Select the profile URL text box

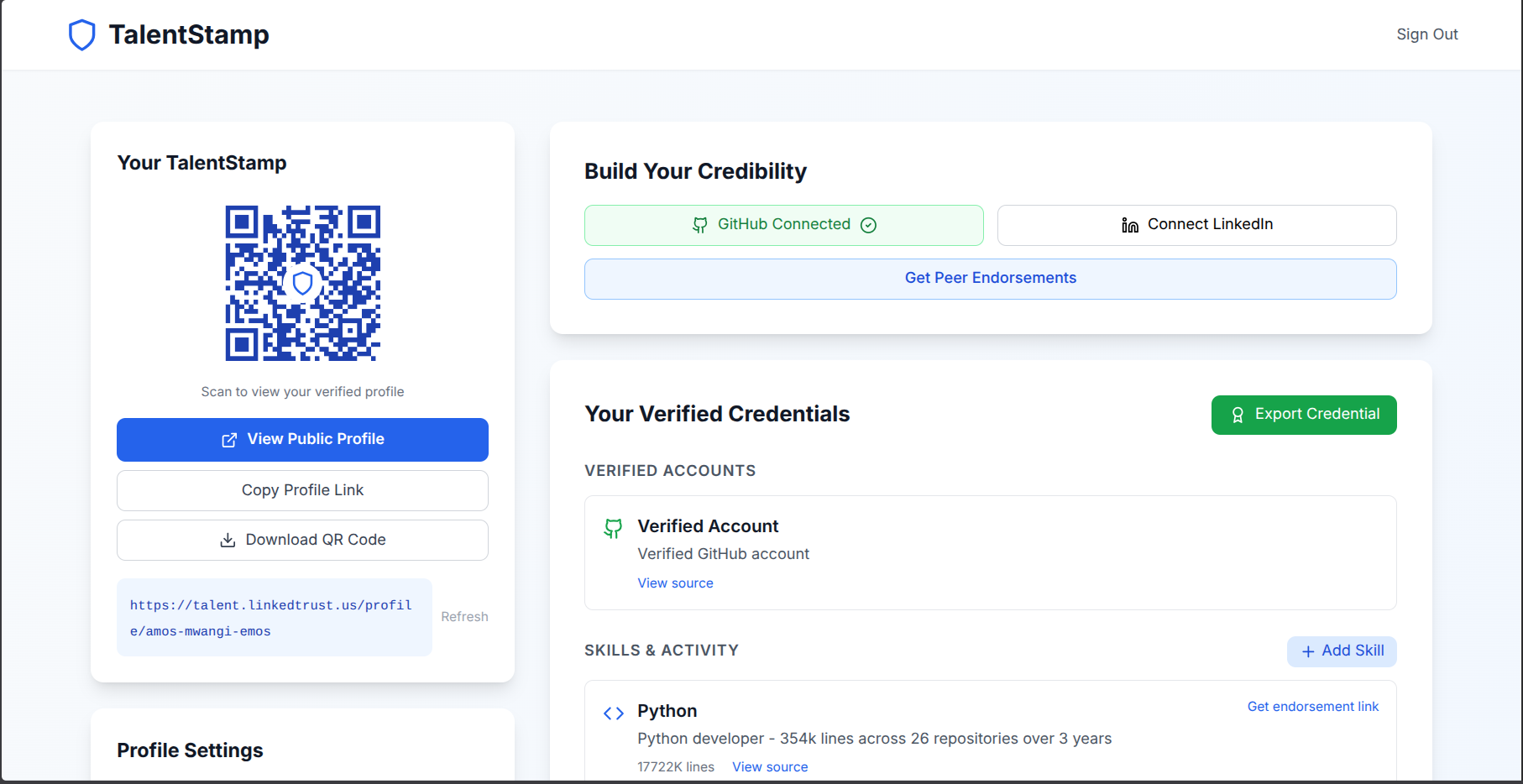pos(274,617)
